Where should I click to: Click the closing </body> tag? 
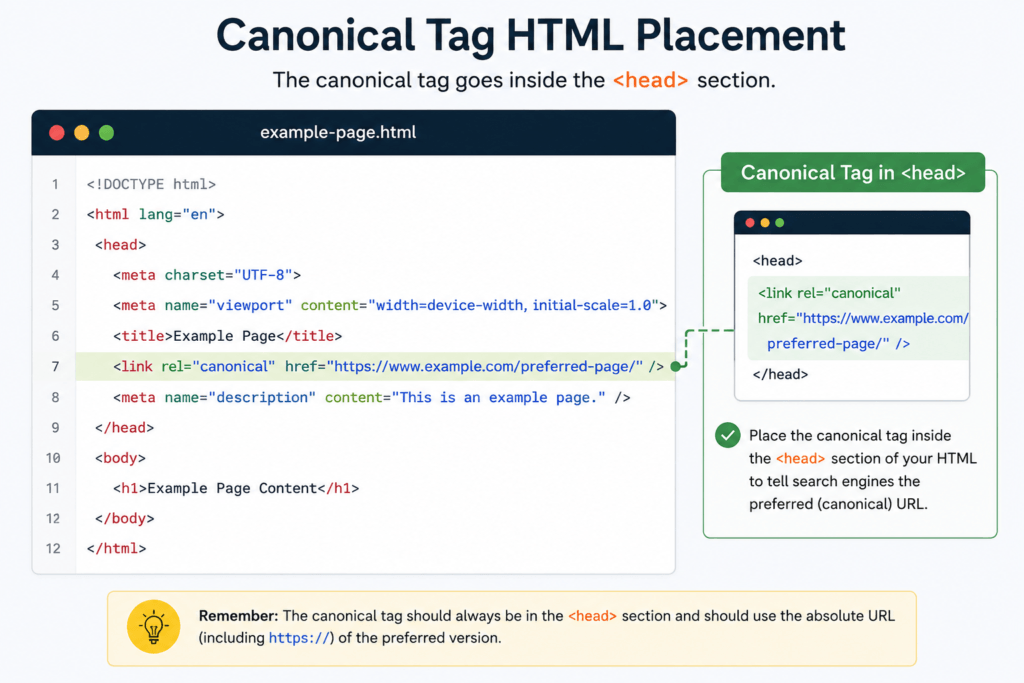click(124, 518)
